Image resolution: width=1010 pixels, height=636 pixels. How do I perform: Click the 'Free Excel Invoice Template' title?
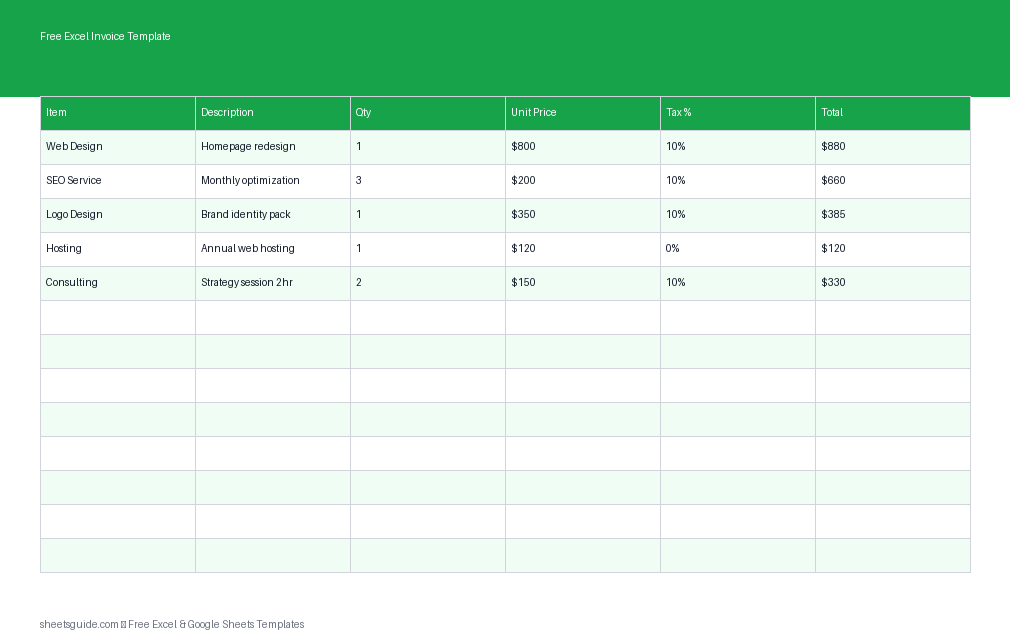105,36
